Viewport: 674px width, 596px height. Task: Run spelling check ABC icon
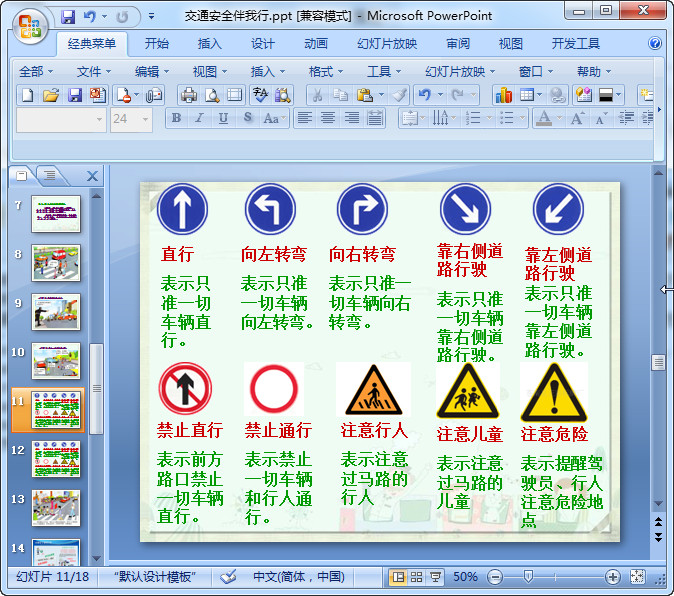[260, 95]
